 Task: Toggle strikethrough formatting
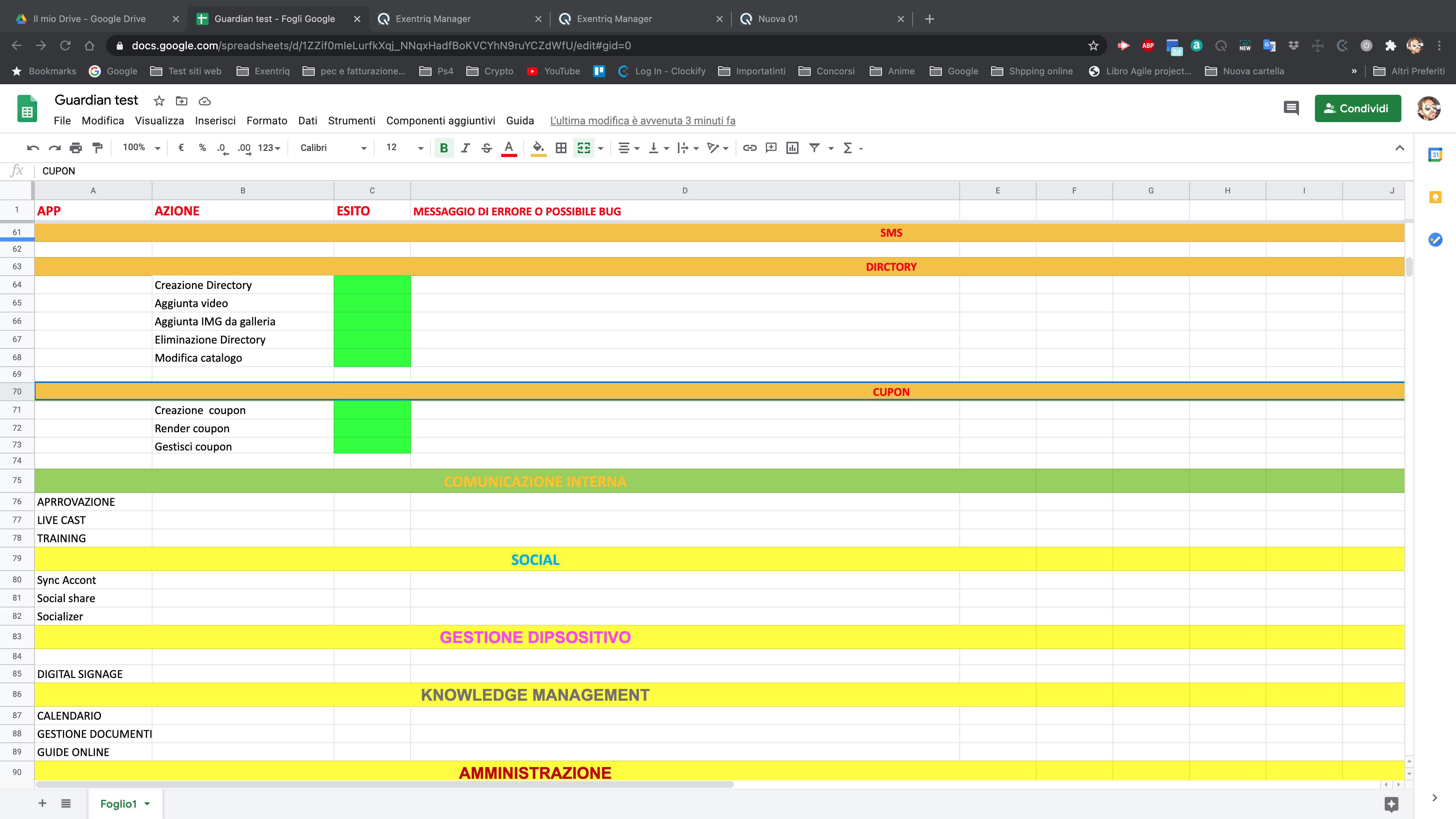486,147
